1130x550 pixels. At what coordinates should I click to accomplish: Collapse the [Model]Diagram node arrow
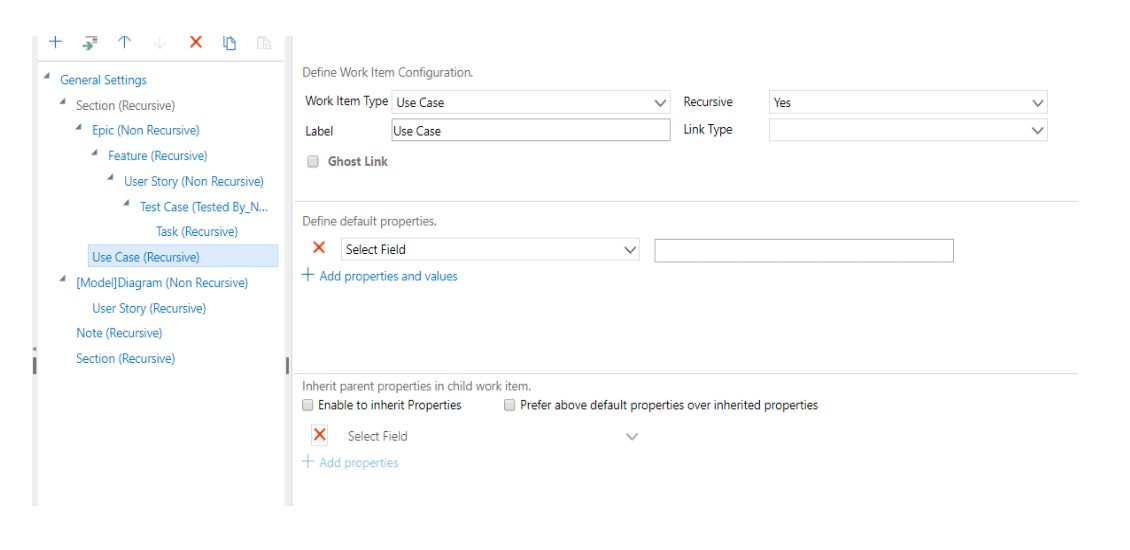tap(63, 279)
